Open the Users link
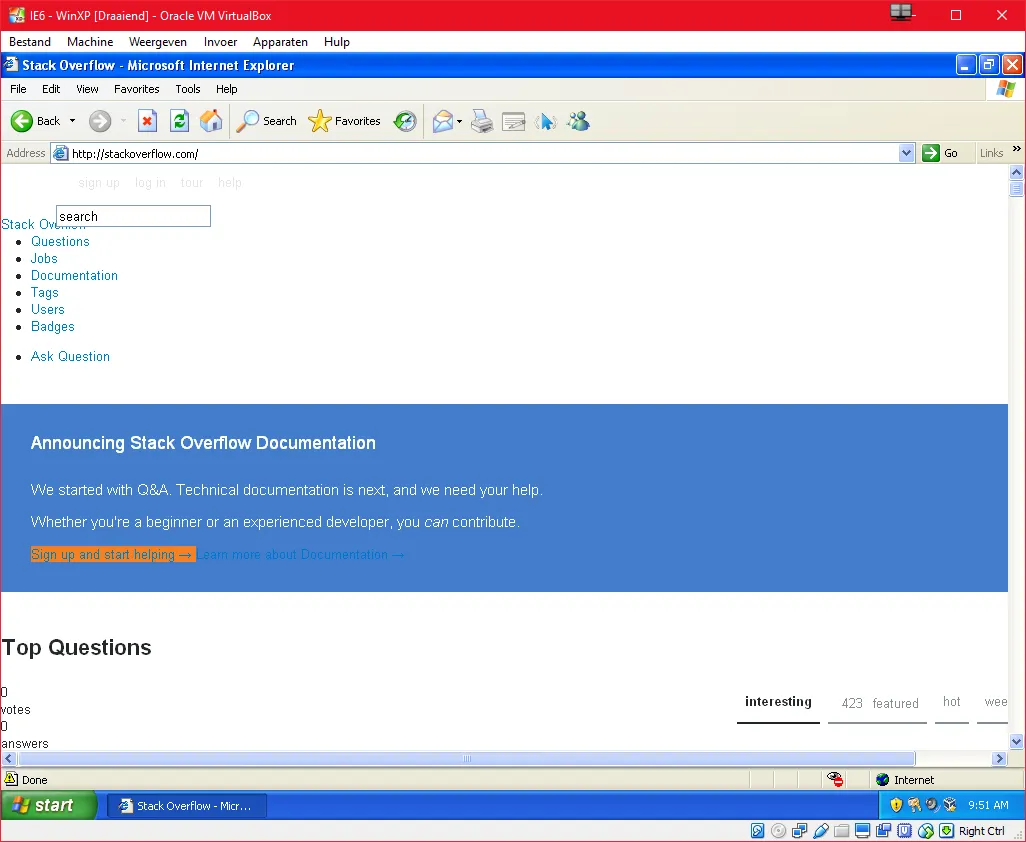This screenshot has width=1026, height=842. point(48,309)
